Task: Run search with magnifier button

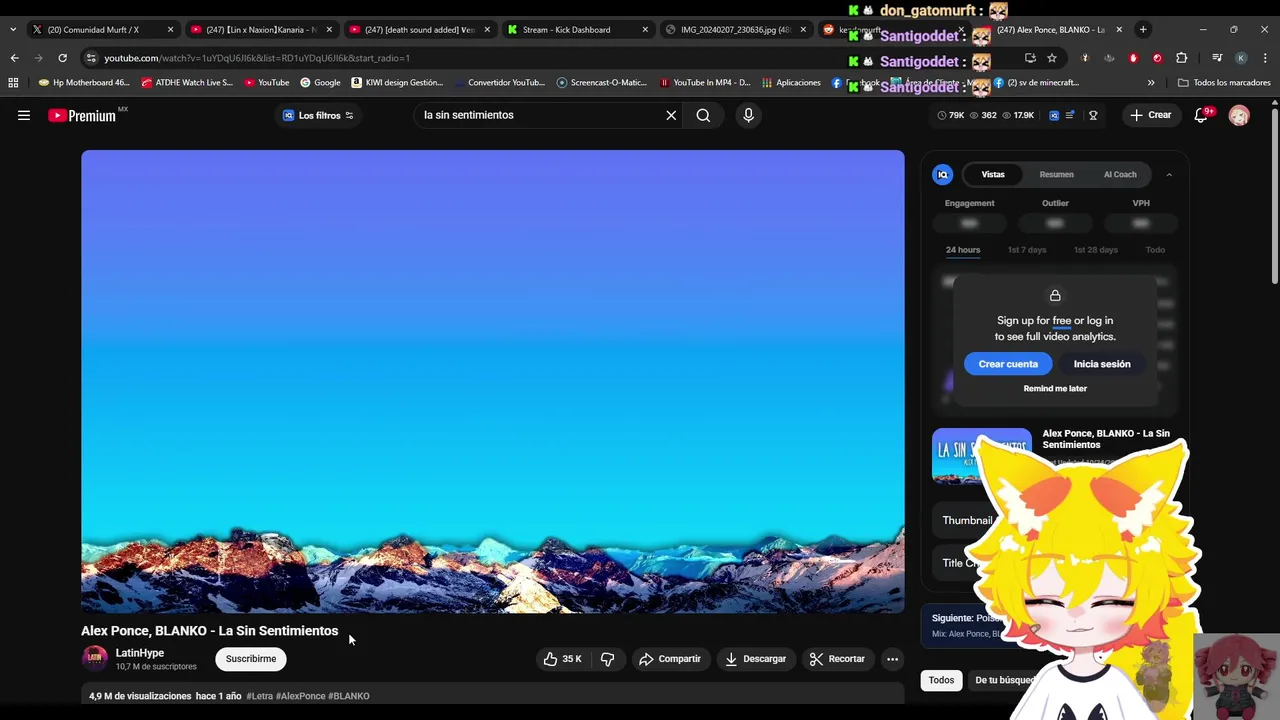Action: coord(703,115)
